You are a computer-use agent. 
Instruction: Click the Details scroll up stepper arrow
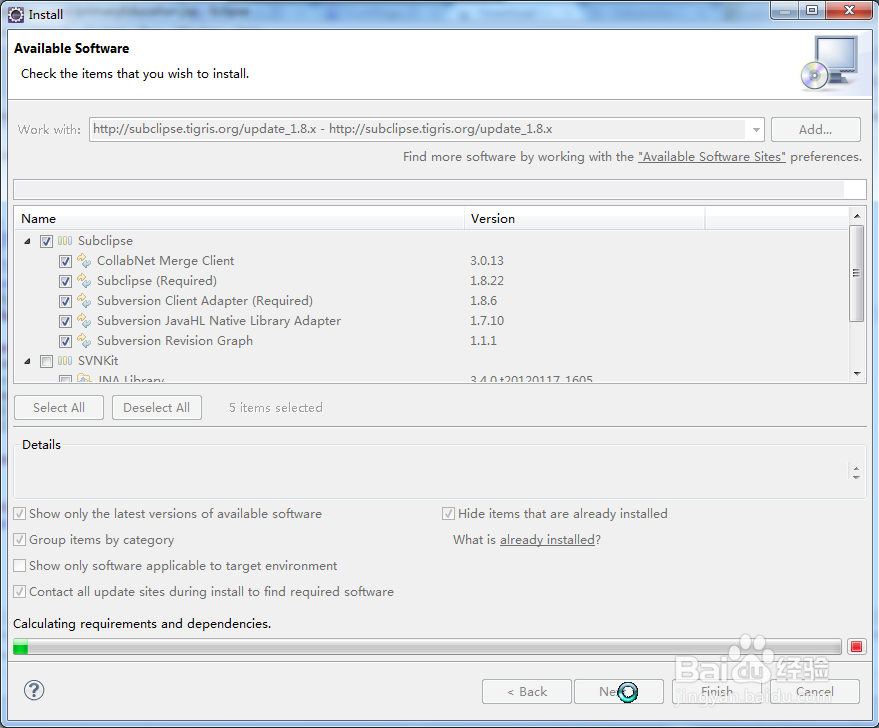(856, 468)
